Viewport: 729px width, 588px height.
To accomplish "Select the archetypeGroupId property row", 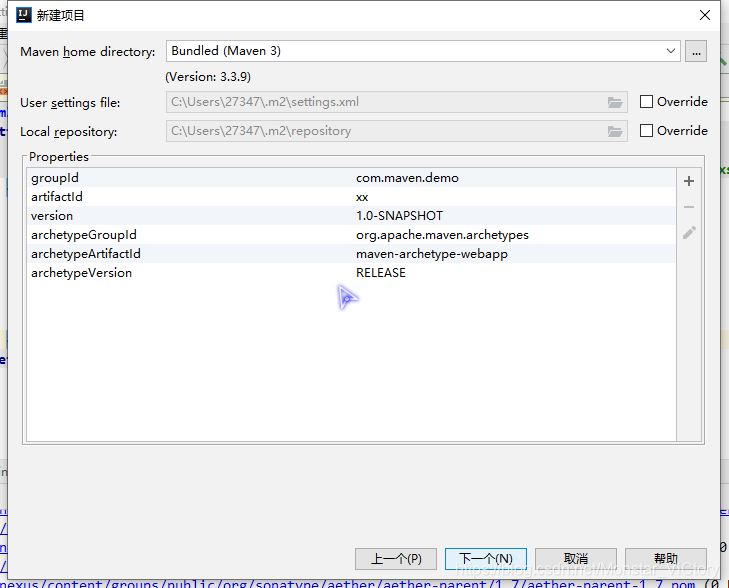I will click(351, 235).
